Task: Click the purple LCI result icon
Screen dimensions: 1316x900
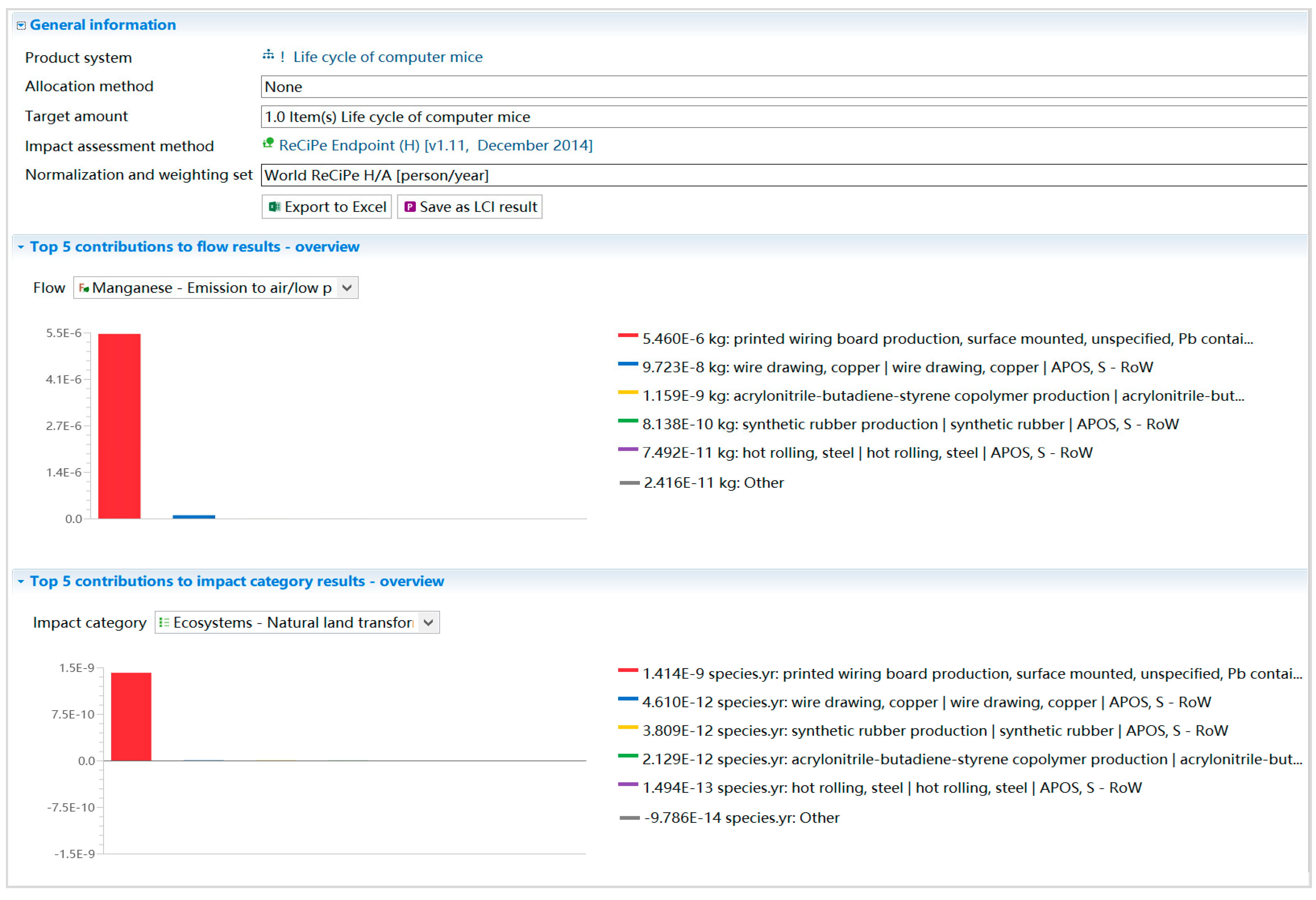Action: pos(410,207)
